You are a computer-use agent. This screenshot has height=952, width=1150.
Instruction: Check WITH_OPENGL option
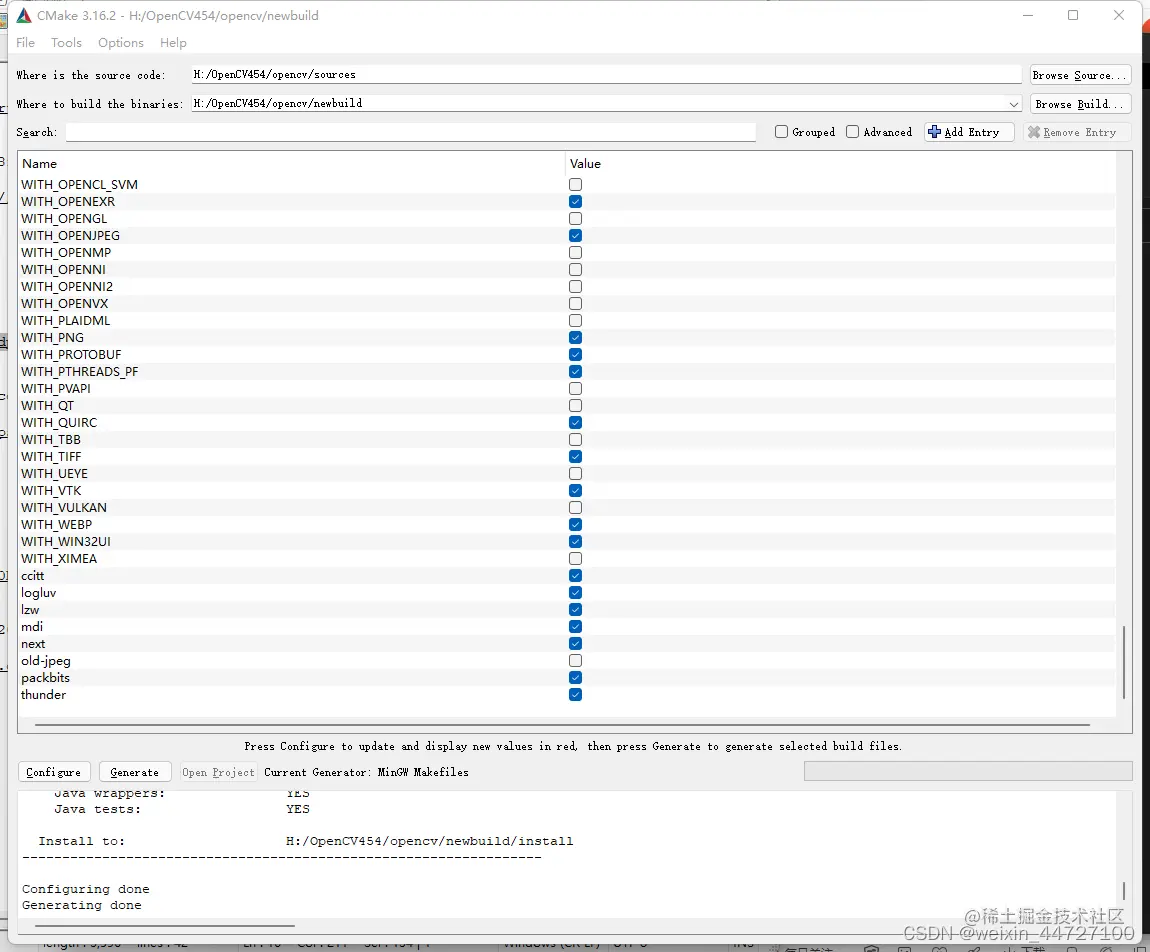click(x=576, y=219)
